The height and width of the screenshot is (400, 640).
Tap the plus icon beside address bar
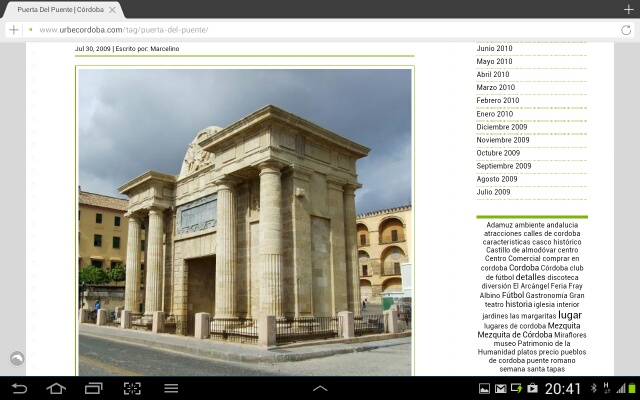(x=13, y=30)
